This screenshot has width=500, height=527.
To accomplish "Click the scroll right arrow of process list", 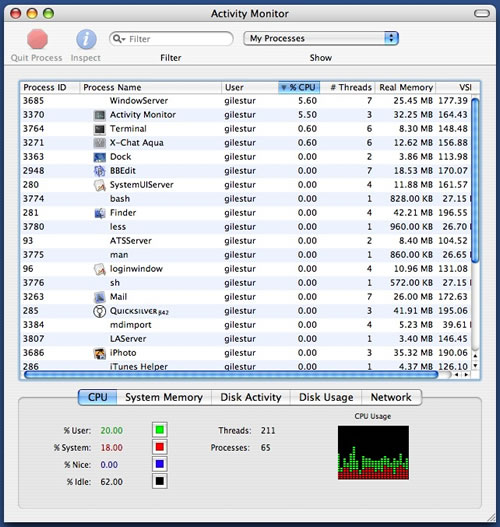I will [x=466, y=374].
